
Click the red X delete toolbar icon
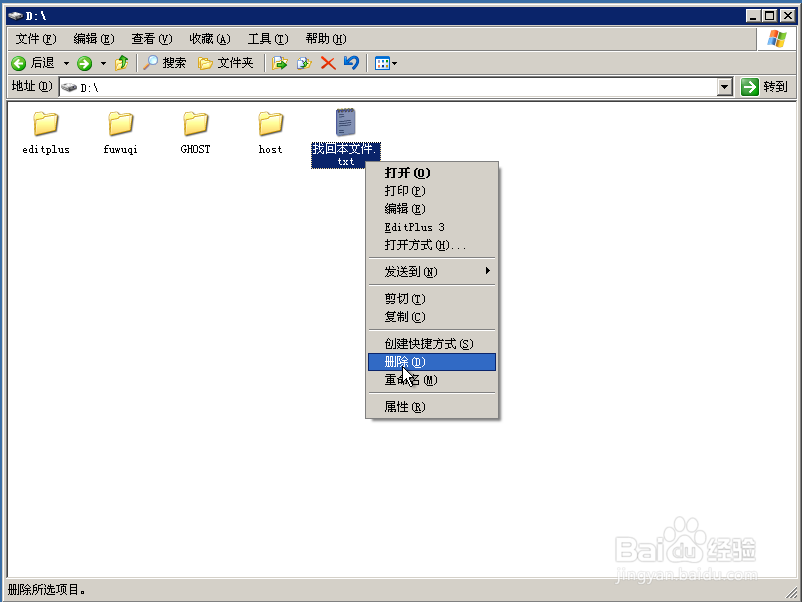click(x=328, y=63)
